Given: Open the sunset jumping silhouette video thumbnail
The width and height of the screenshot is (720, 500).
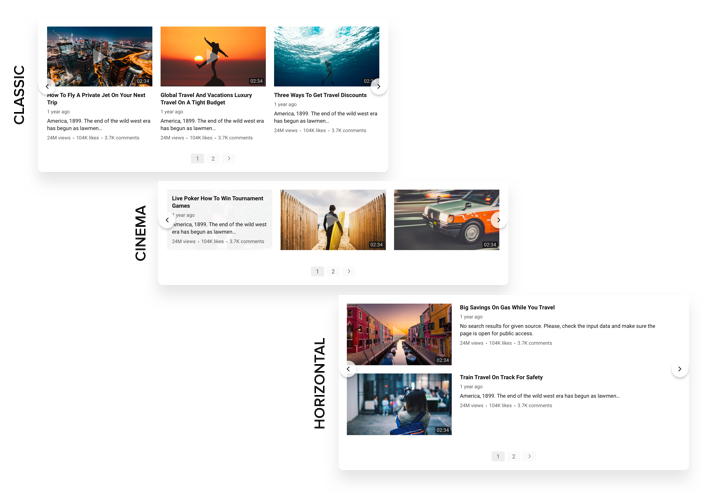Looking at the screenshot, I should tap(213, 56).
